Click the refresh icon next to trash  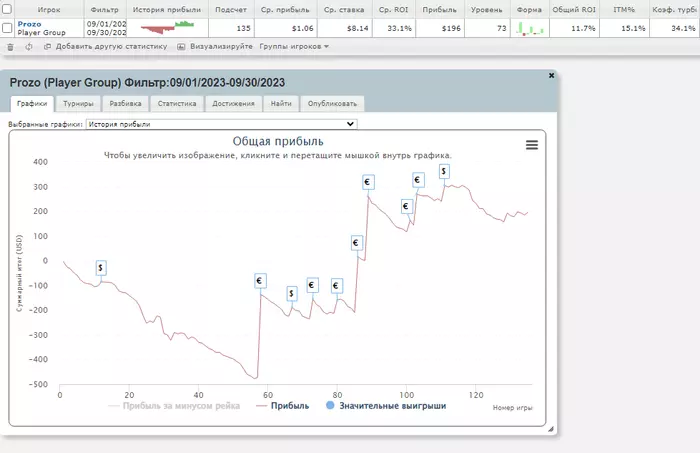tap(29, 46)
